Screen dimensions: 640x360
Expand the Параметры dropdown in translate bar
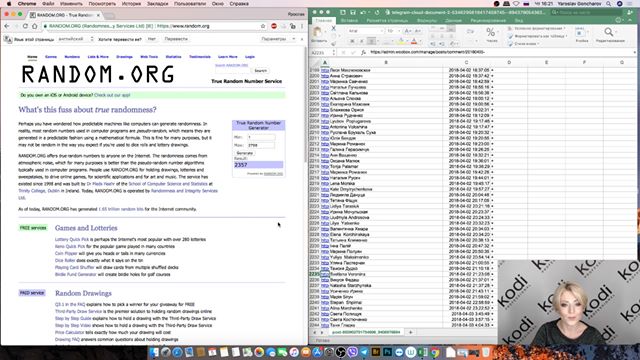pyautogui.click(x=278, y=39)
